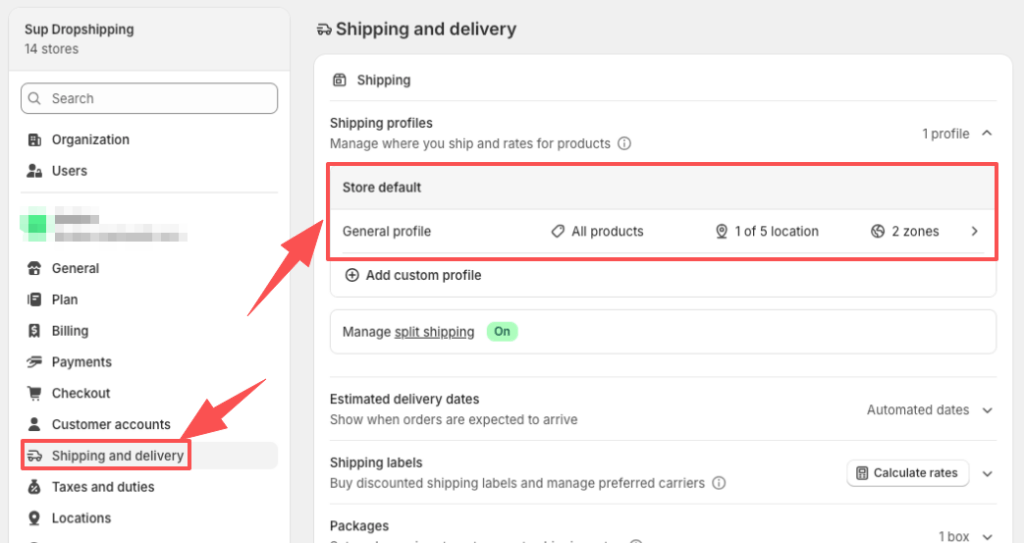Collapse the Shipping profiles section chevron
This screenshot has width=1024, height=543.
pos(987,133)
